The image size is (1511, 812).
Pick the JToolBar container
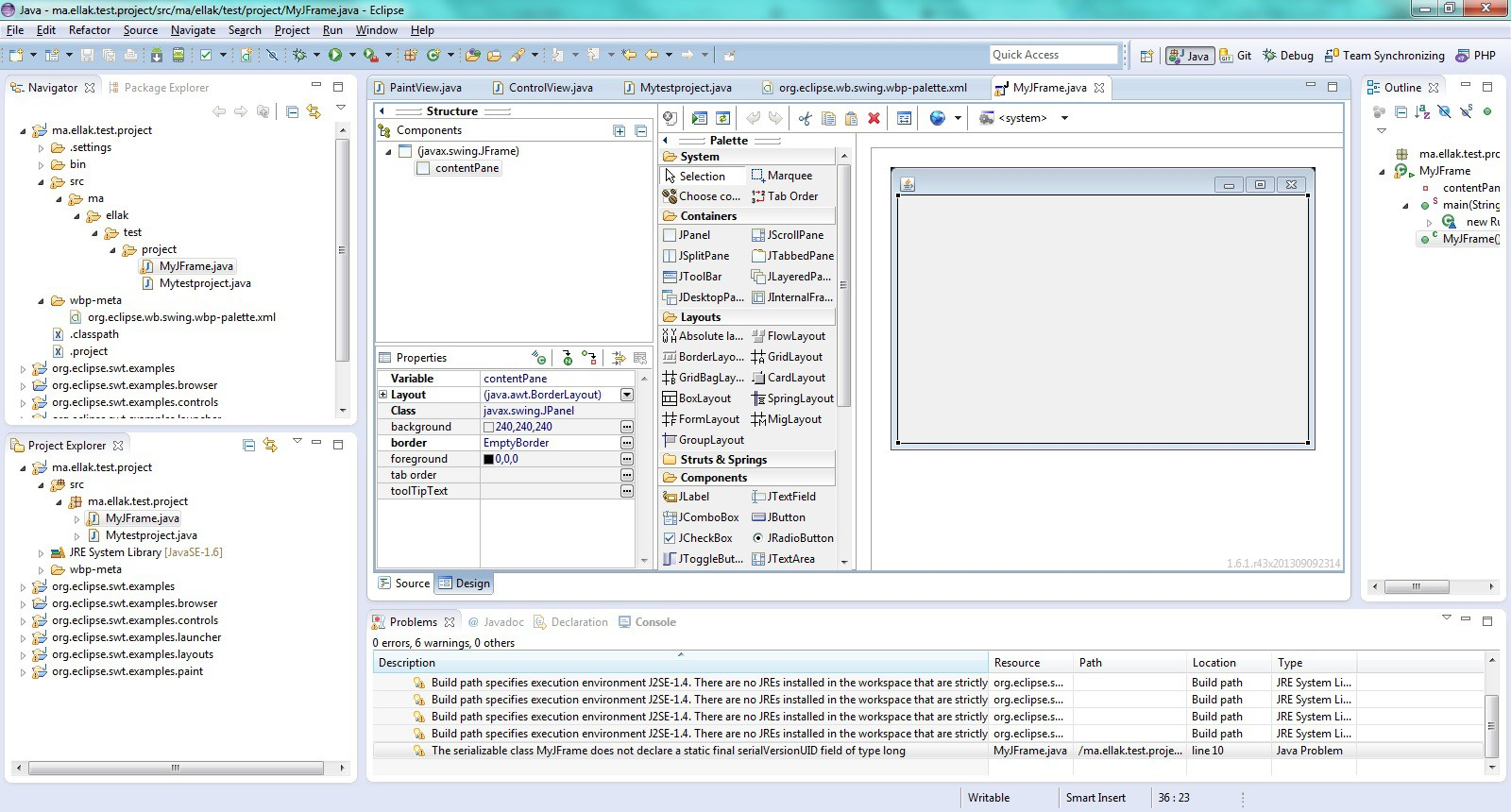click(692, 277)
